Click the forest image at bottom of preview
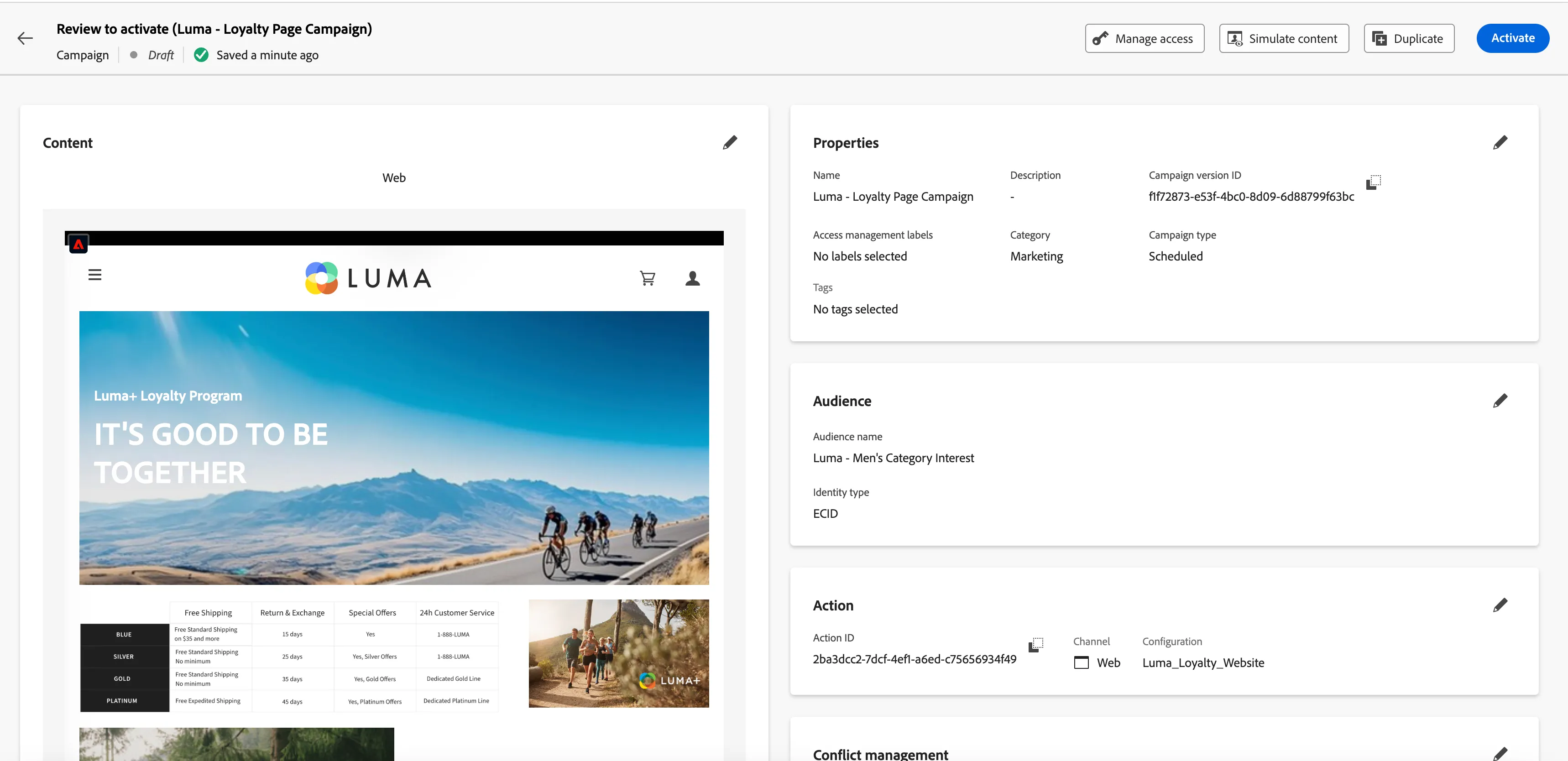Image resolution: width=1568 pixels, height=761 pixels. point(237,745)
